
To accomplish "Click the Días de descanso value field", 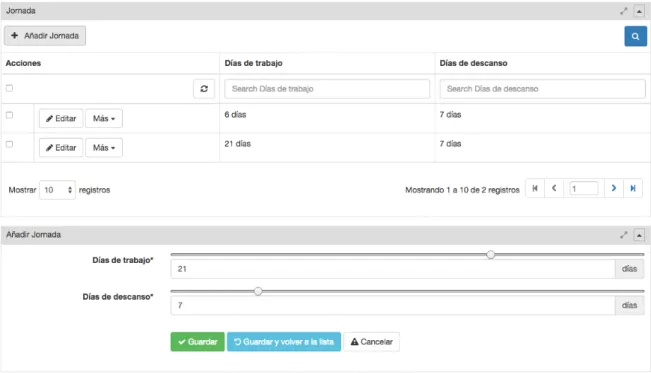I will [x=392, y=305].
